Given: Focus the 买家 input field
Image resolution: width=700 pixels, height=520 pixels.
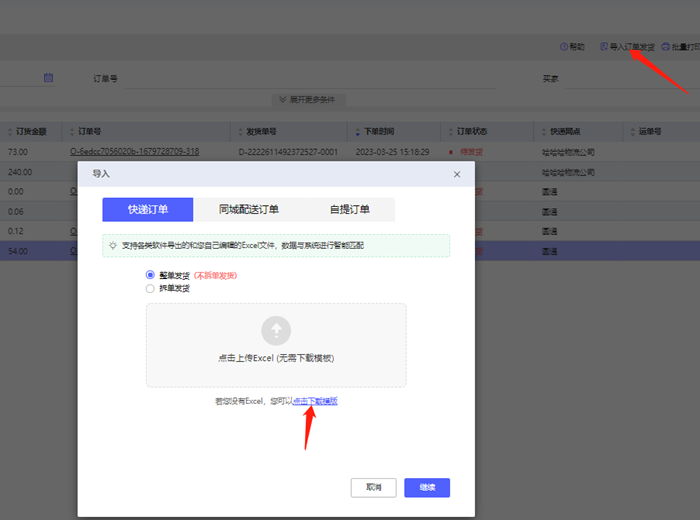Looking at the screenshot, I should pos(632,79).
